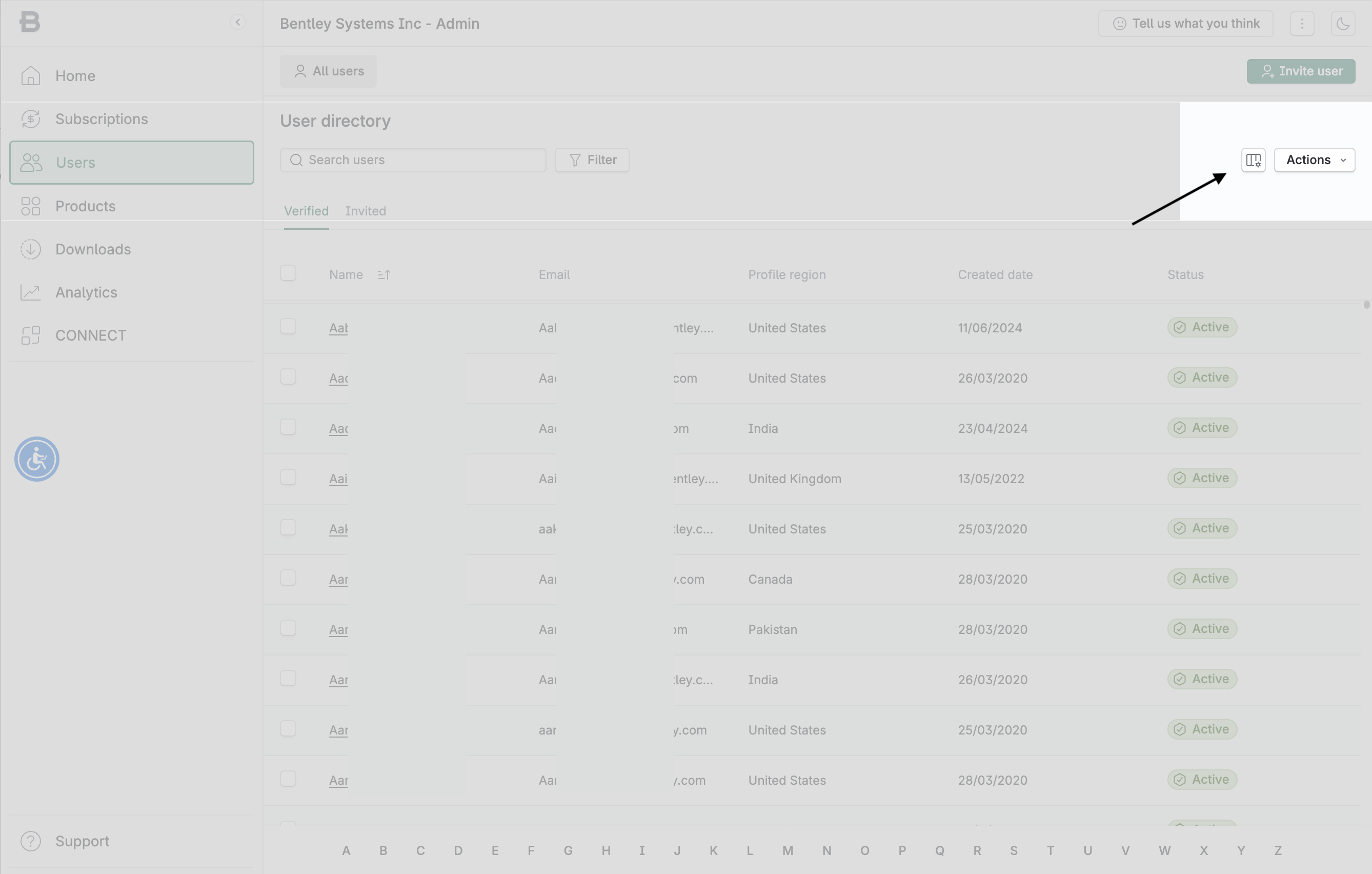
Task: Open Downloads in sidebar
Action: click(132, 249)
